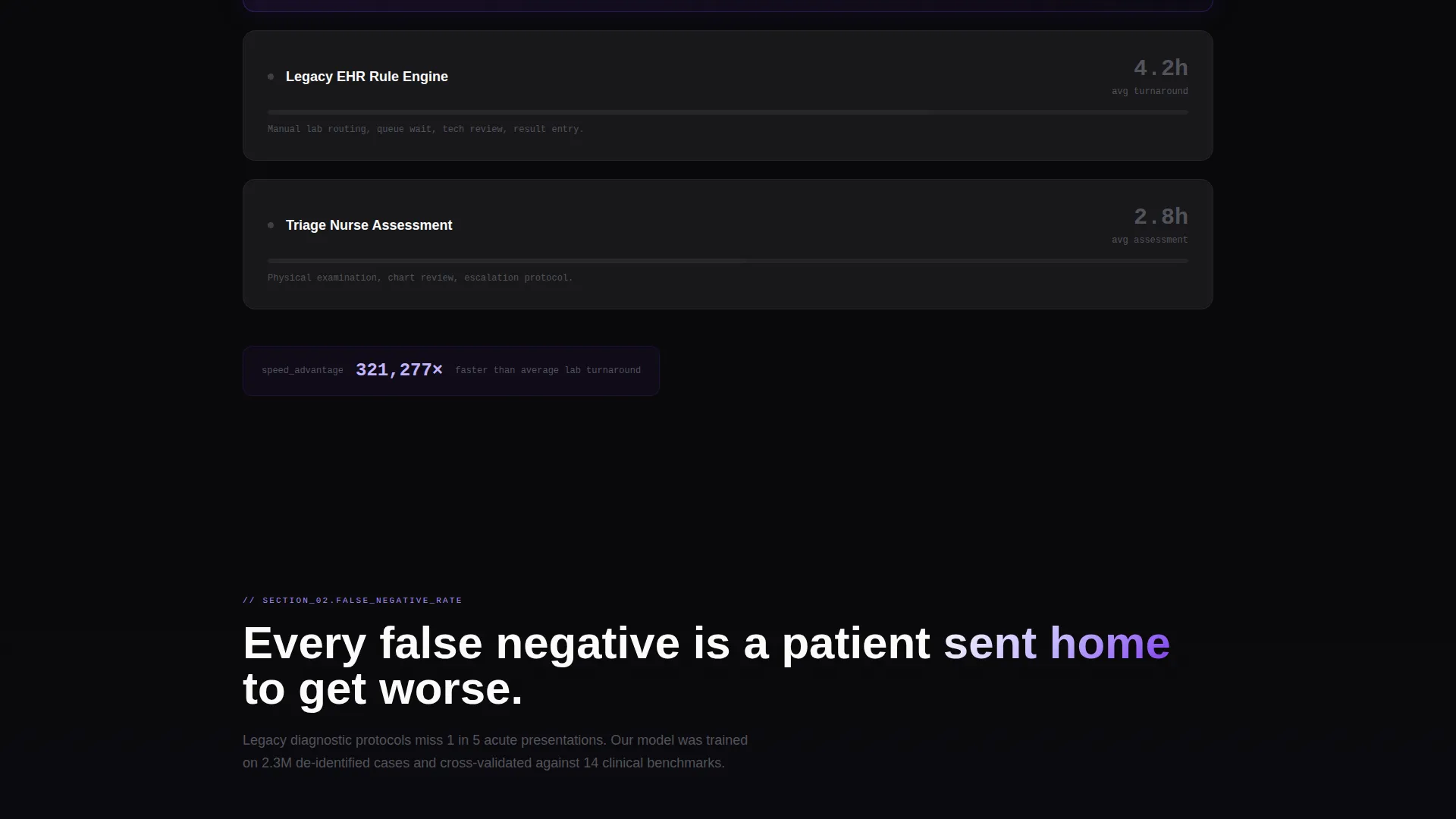Click the 'Legacy diagnostic protocols' paragraph
Screen dimensions: 1456x819
click(495, 752)
